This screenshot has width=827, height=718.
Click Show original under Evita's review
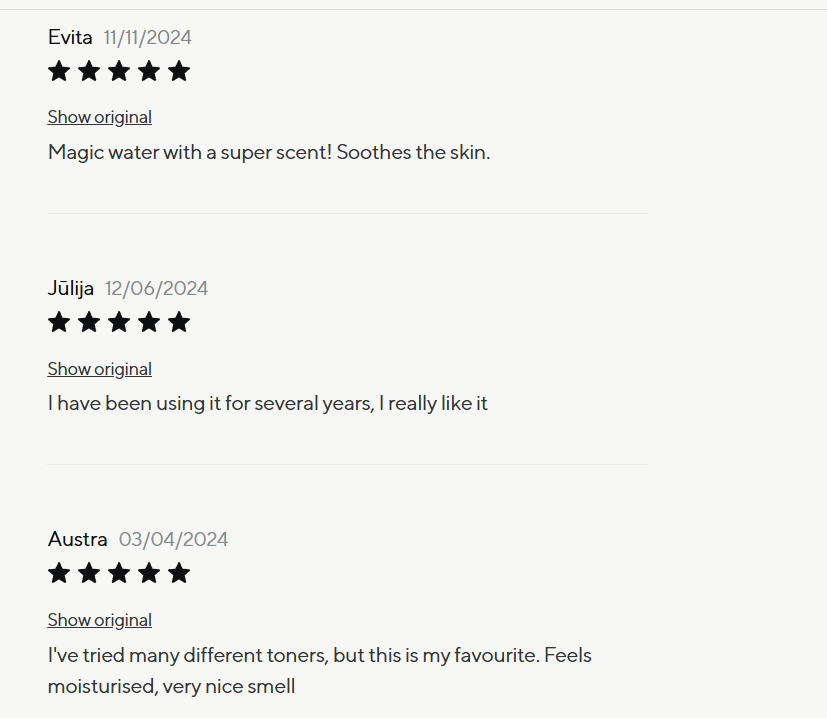coord(99,117)
